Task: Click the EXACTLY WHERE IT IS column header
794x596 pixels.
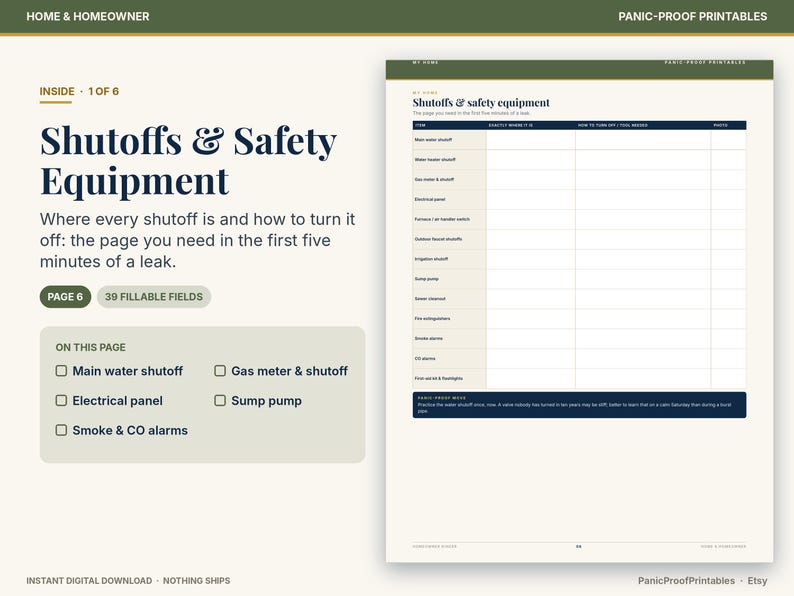Action: 510,125
